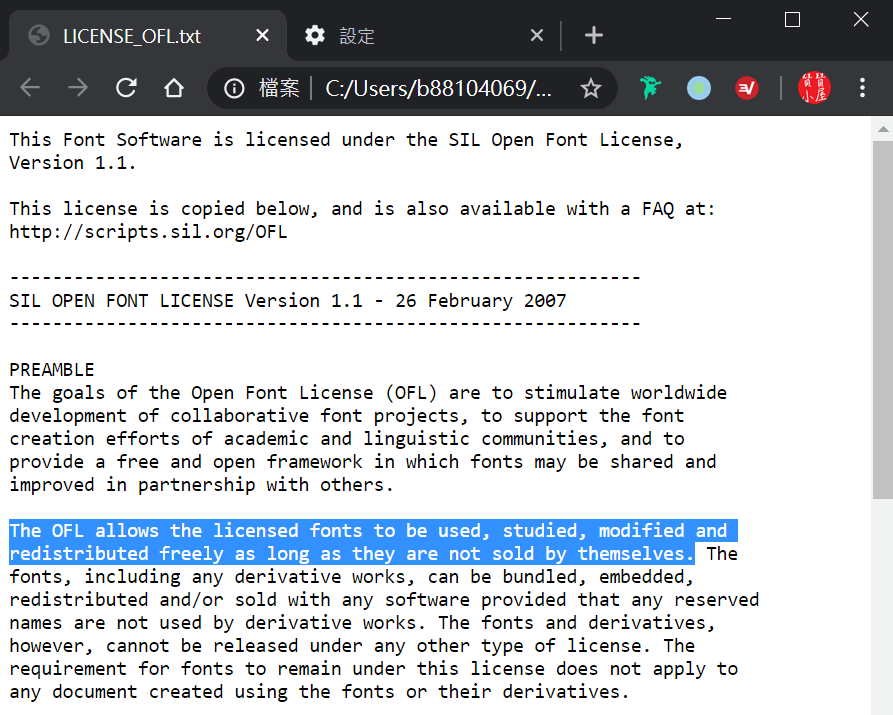893x715 pixels.
Task: Open the red ExpressVPN extension
Action: pyautogui.click(x=747, y=88)
